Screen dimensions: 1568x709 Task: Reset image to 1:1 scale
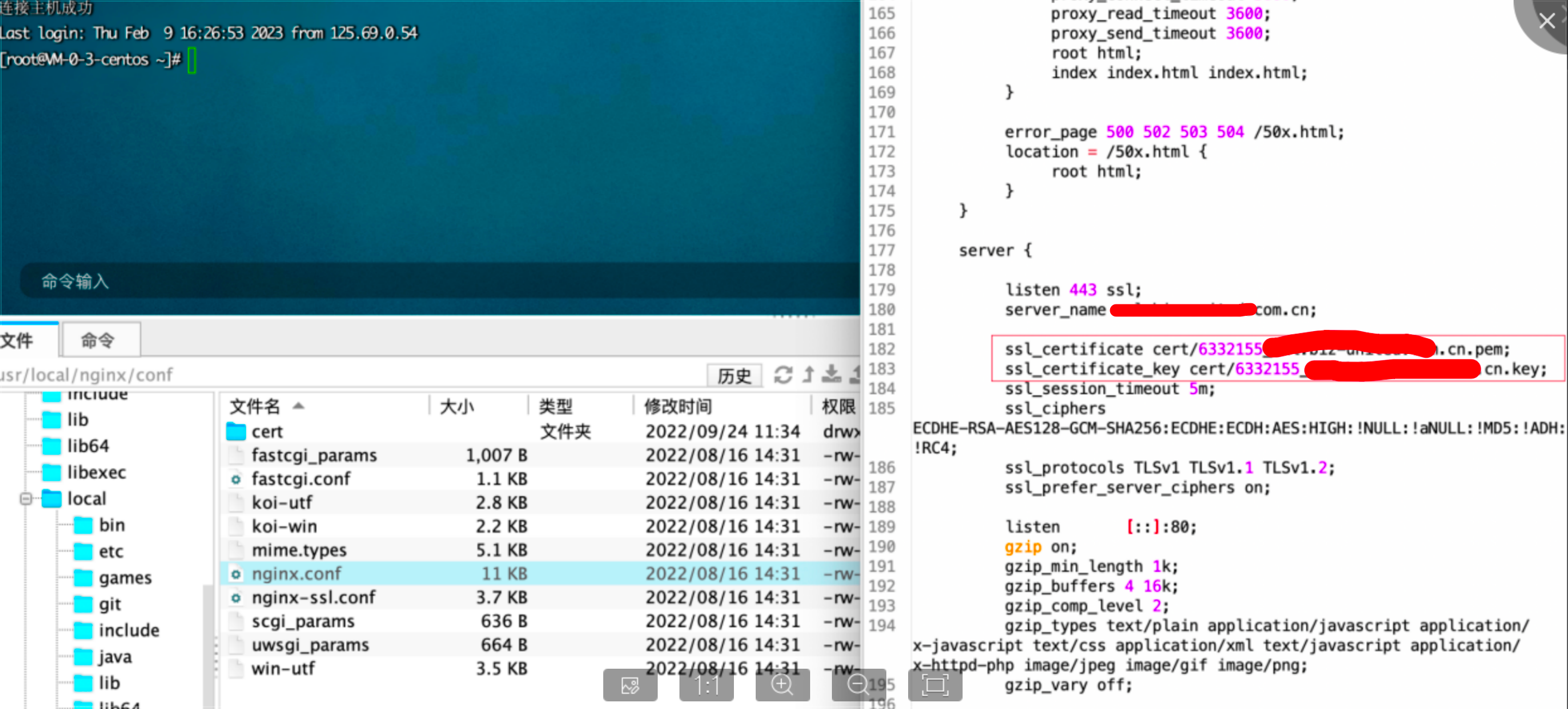coord(706,685)
